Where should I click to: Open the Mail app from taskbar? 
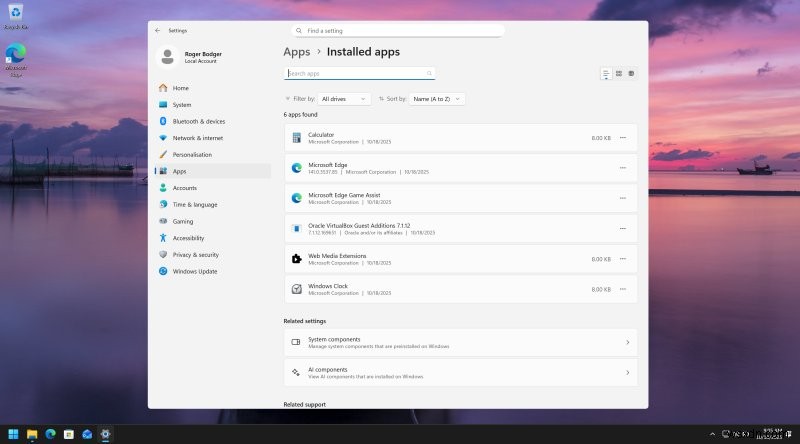point(87,434)
